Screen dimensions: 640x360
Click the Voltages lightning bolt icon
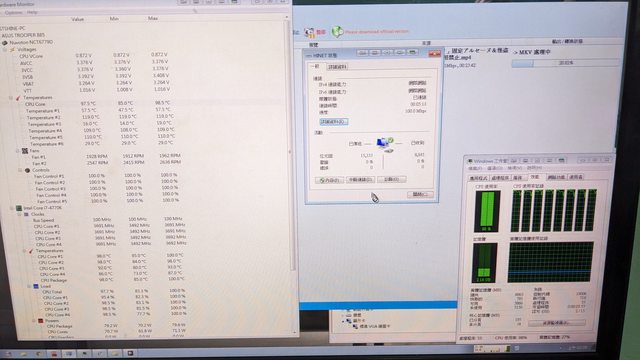pyautogui.click(x=12, y=49)
